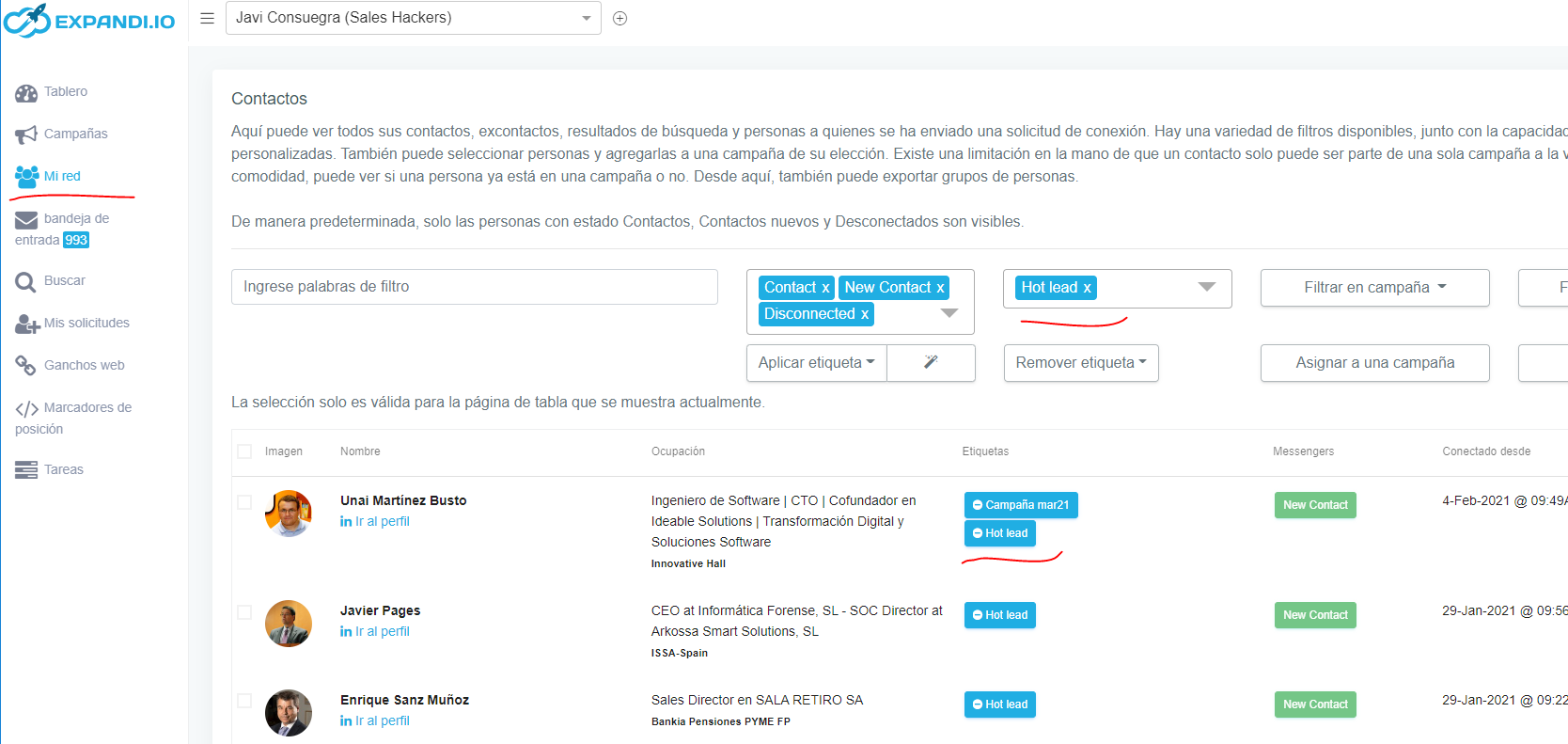Open Ir al perfil for Enrique Sanz
Image resolution: width=1568 pixels, height=744 pixels.
pos(375,720)
